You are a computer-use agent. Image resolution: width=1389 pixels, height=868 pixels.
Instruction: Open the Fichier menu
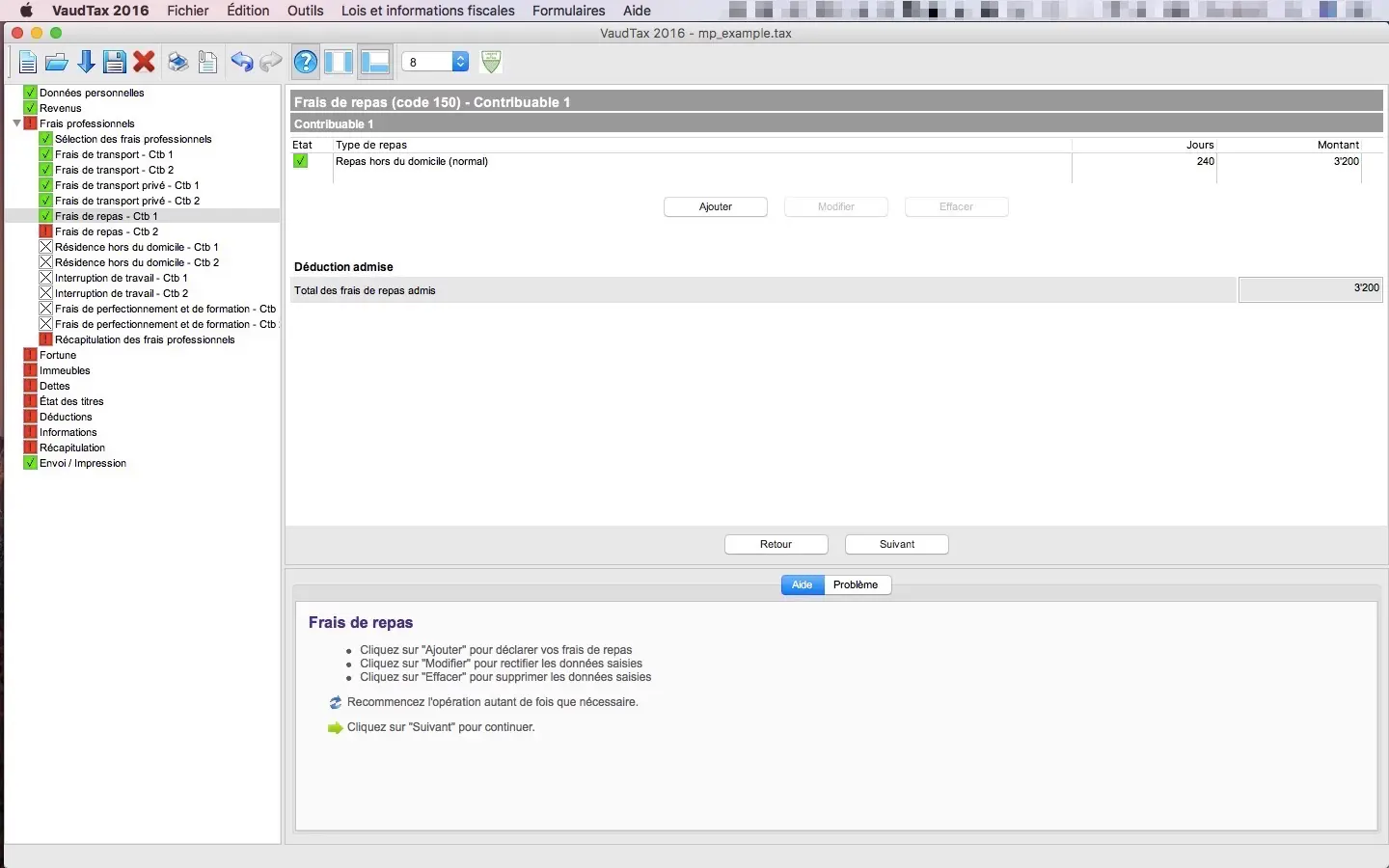tap(188, 11)
